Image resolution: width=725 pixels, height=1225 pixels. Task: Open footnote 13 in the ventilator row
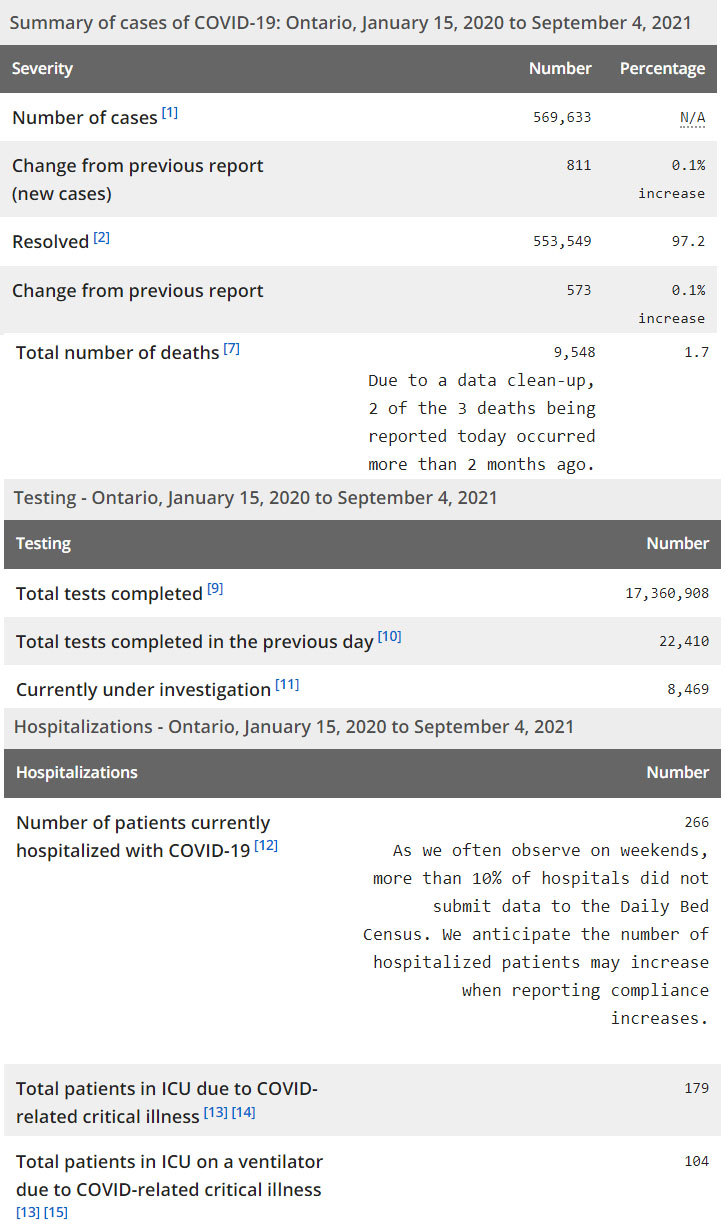click(x=27, y=1212)
